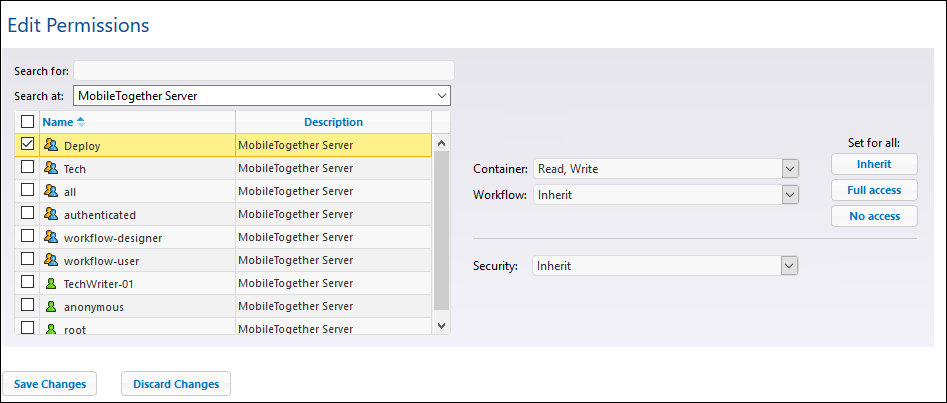Set all permissions to Full access

pos(873,190)
